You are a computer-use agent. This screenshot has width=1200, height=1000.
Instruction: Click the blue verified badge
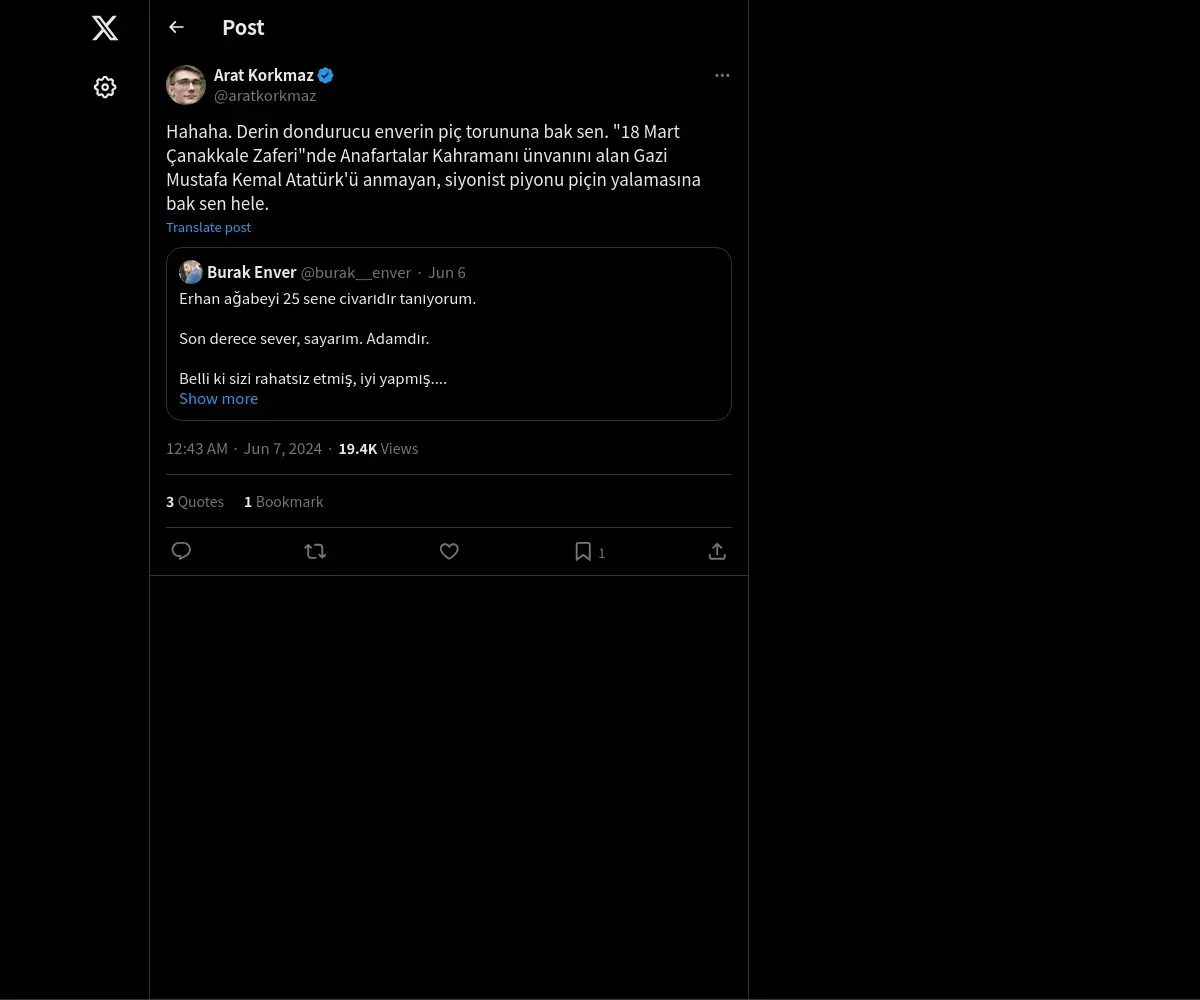coord(326,75)
